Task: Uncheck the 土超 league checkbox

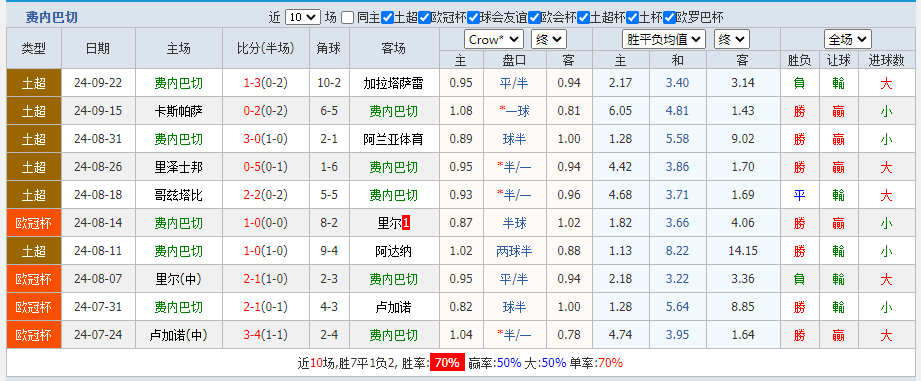Action: pos(387,18)
